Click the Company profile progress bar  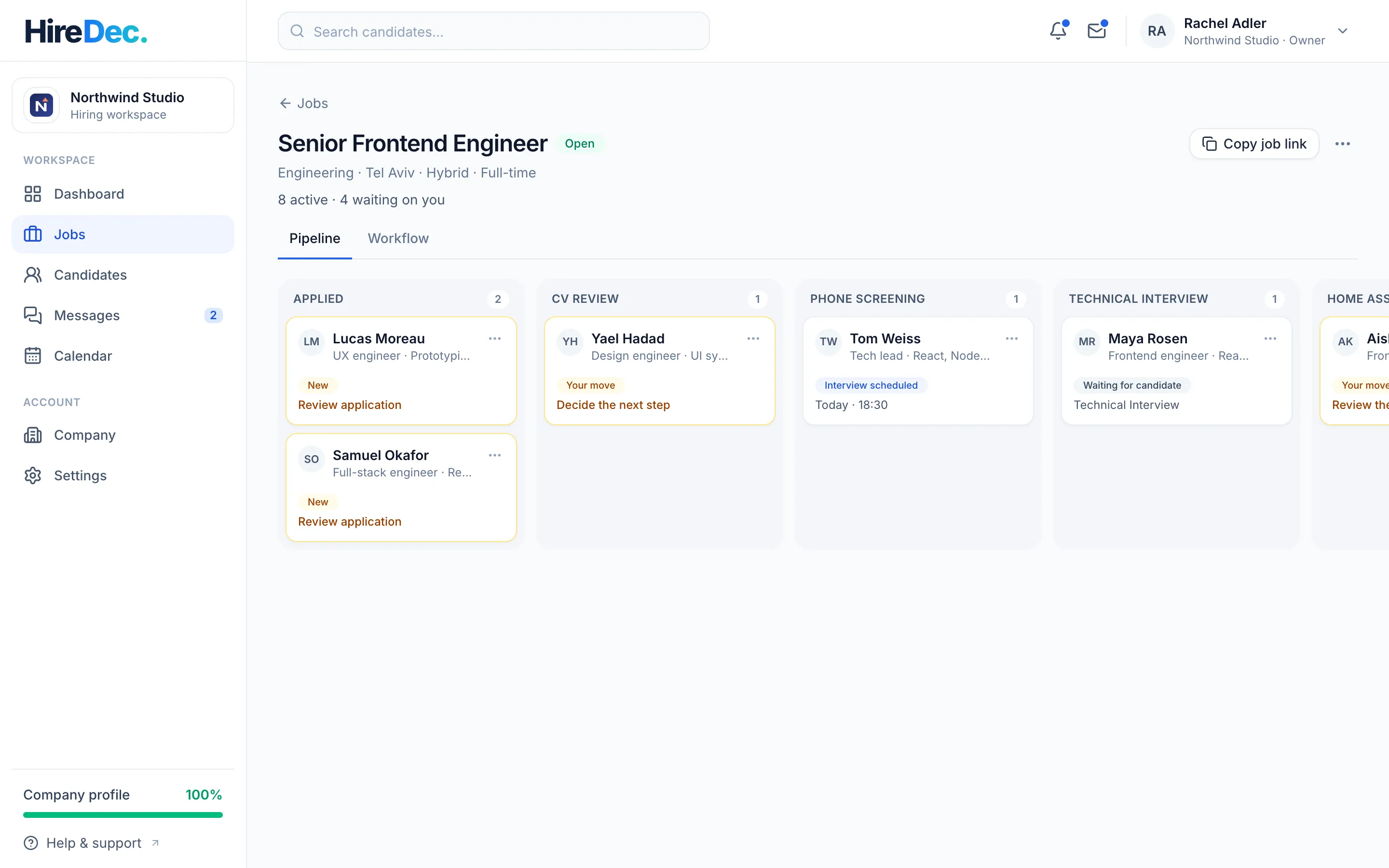pos(123,814)
